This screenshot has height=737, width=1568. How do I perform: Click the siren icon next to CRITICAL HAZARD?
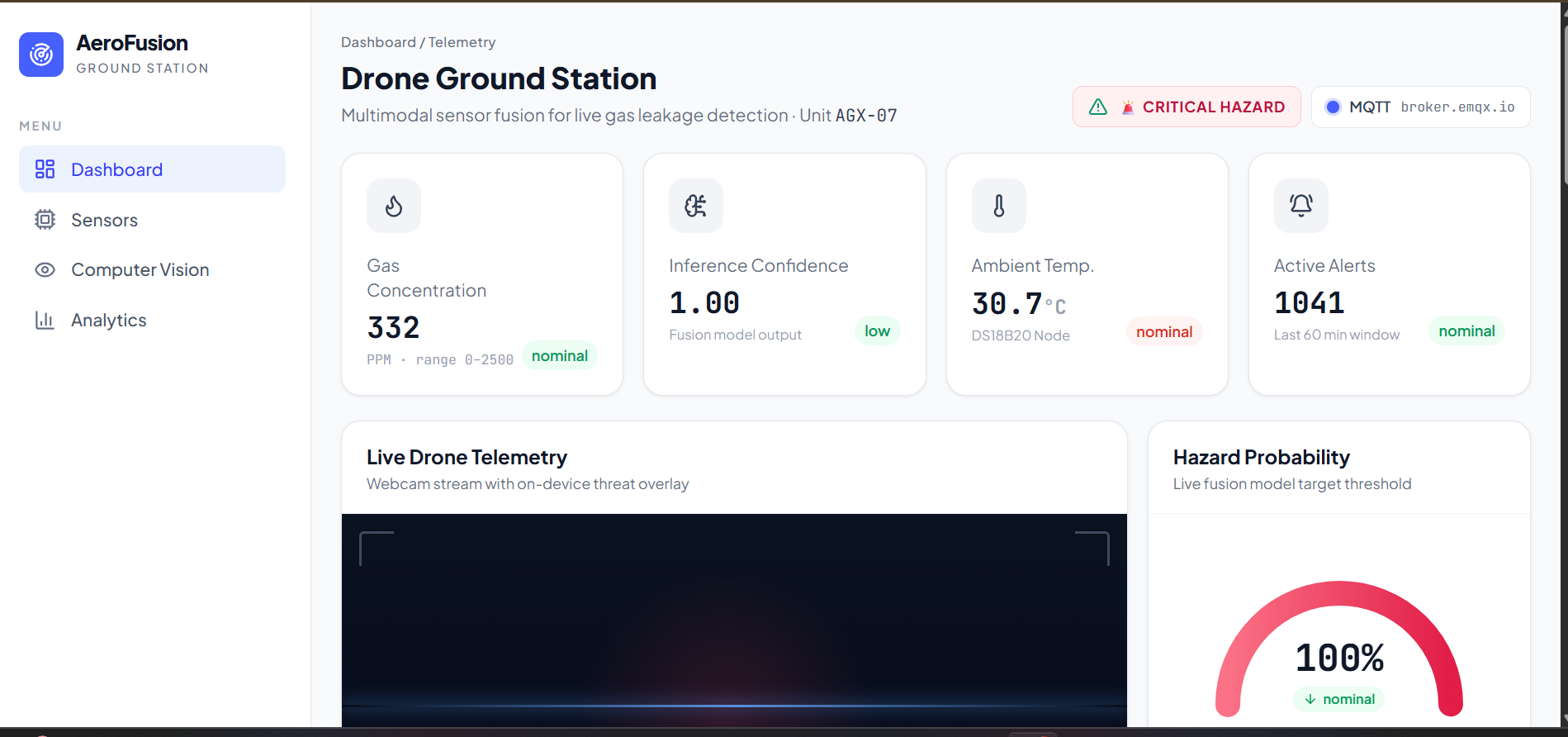(1128, 107)
